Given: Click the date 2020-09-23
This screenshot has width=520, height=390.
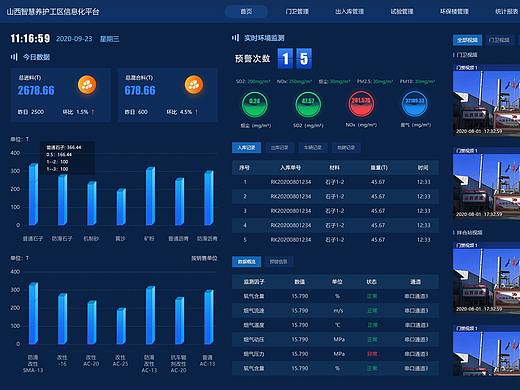Looking at the screenshot, I should click(x=74, y=39).
